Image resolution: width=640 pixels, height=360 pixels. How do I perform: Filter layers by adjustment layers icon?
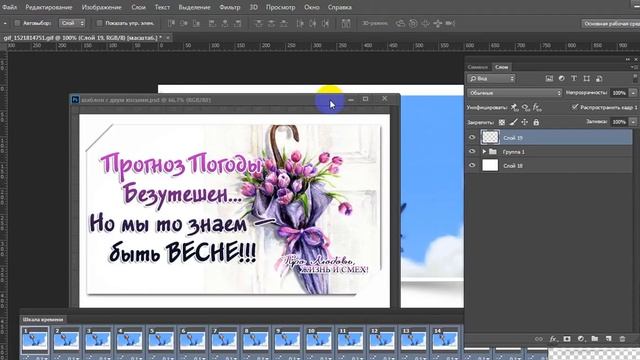click(x=562, y=78)
